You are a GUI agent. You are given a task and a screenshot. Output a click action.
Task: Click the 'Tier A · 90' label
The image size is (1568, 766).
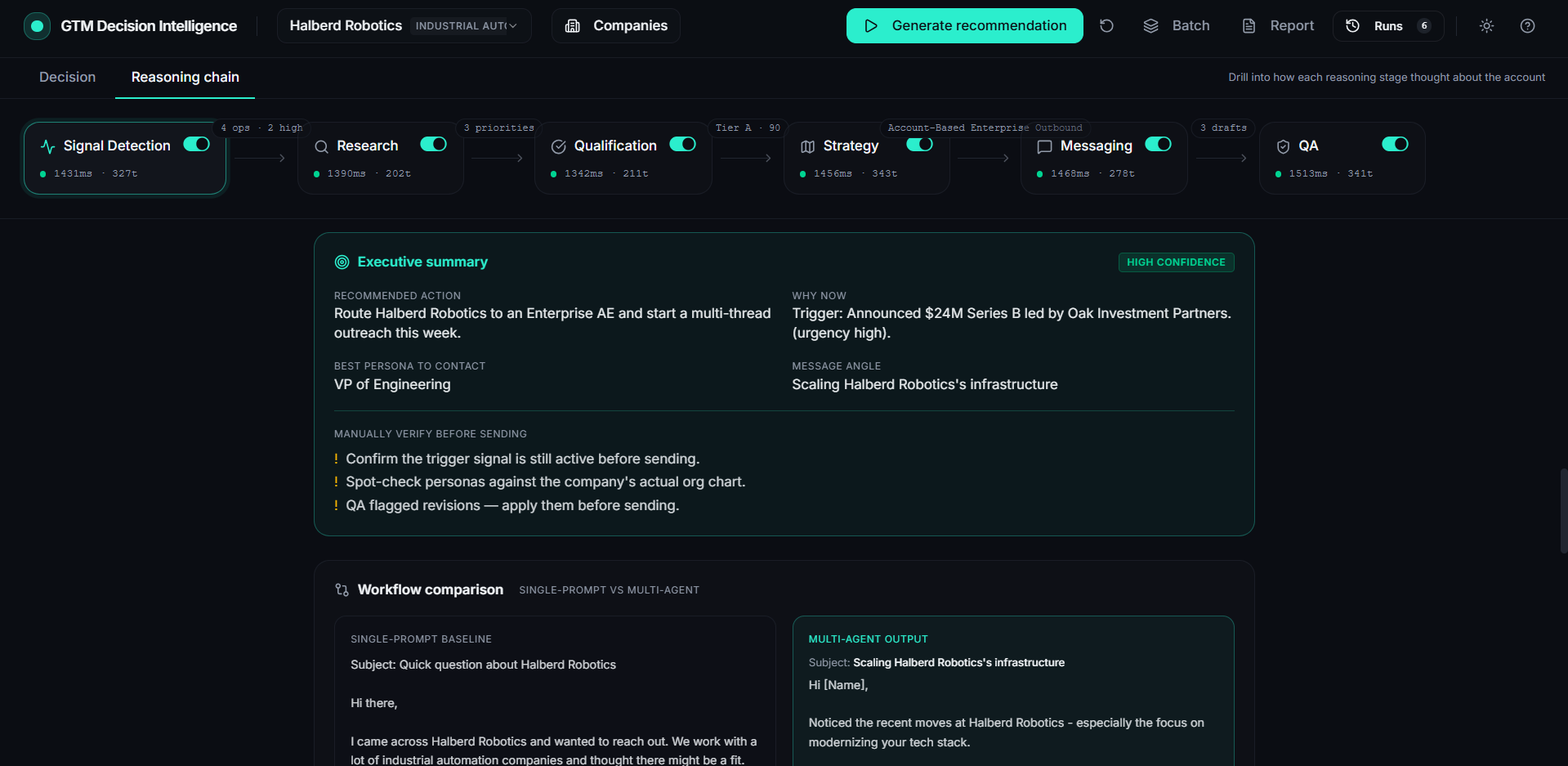coord(748,128)
